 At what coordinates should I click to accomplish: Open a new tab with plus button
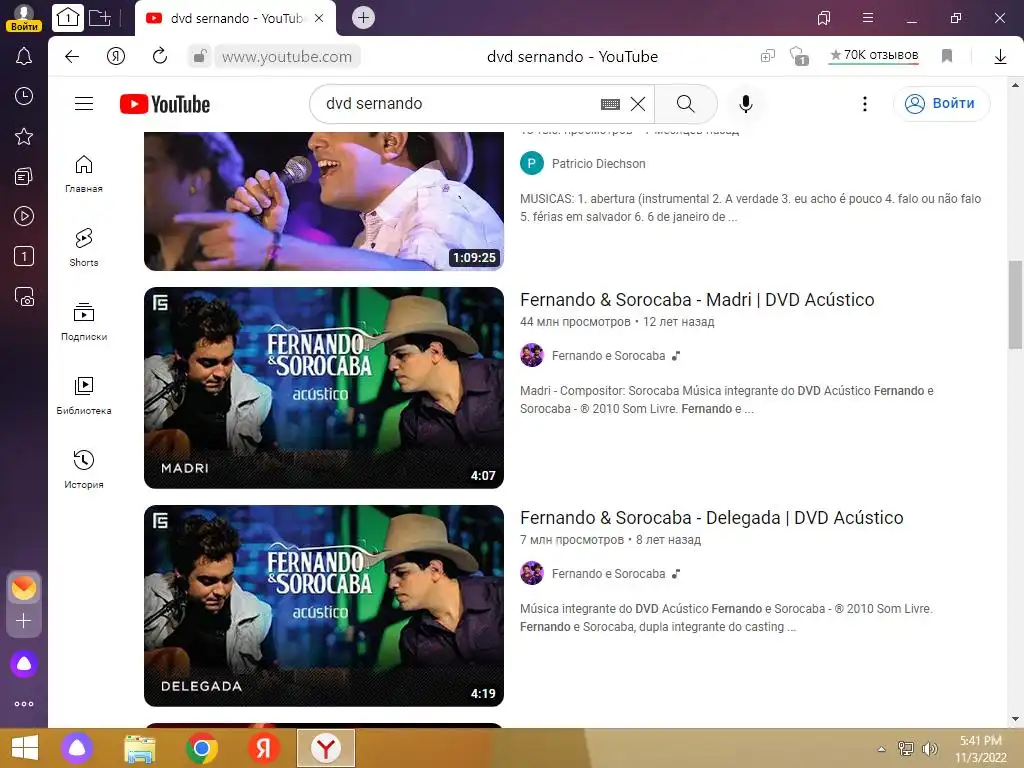click(364, 18)
